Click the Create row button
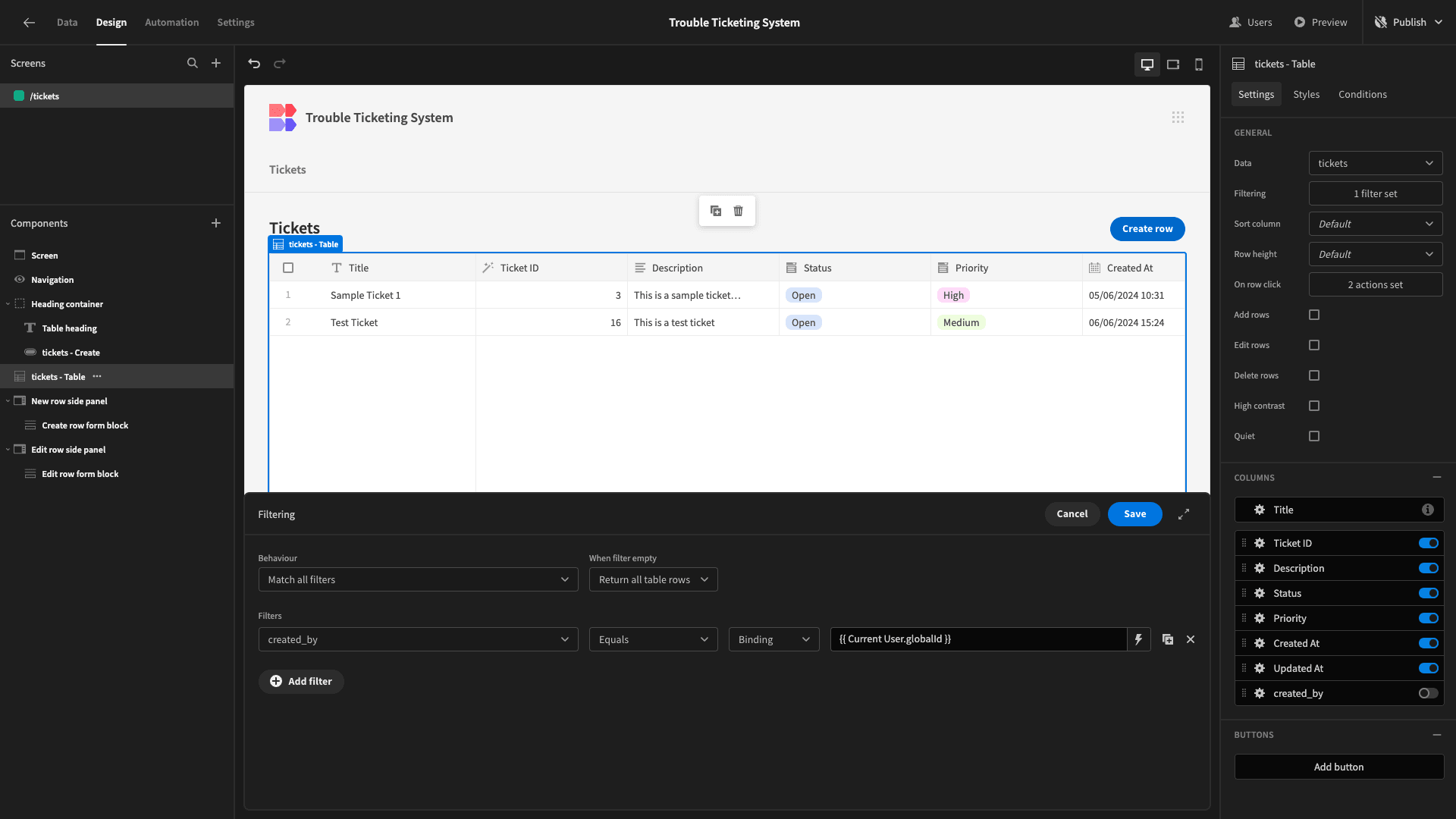This screenshot has width=1456, height=819. point(1147,228)
